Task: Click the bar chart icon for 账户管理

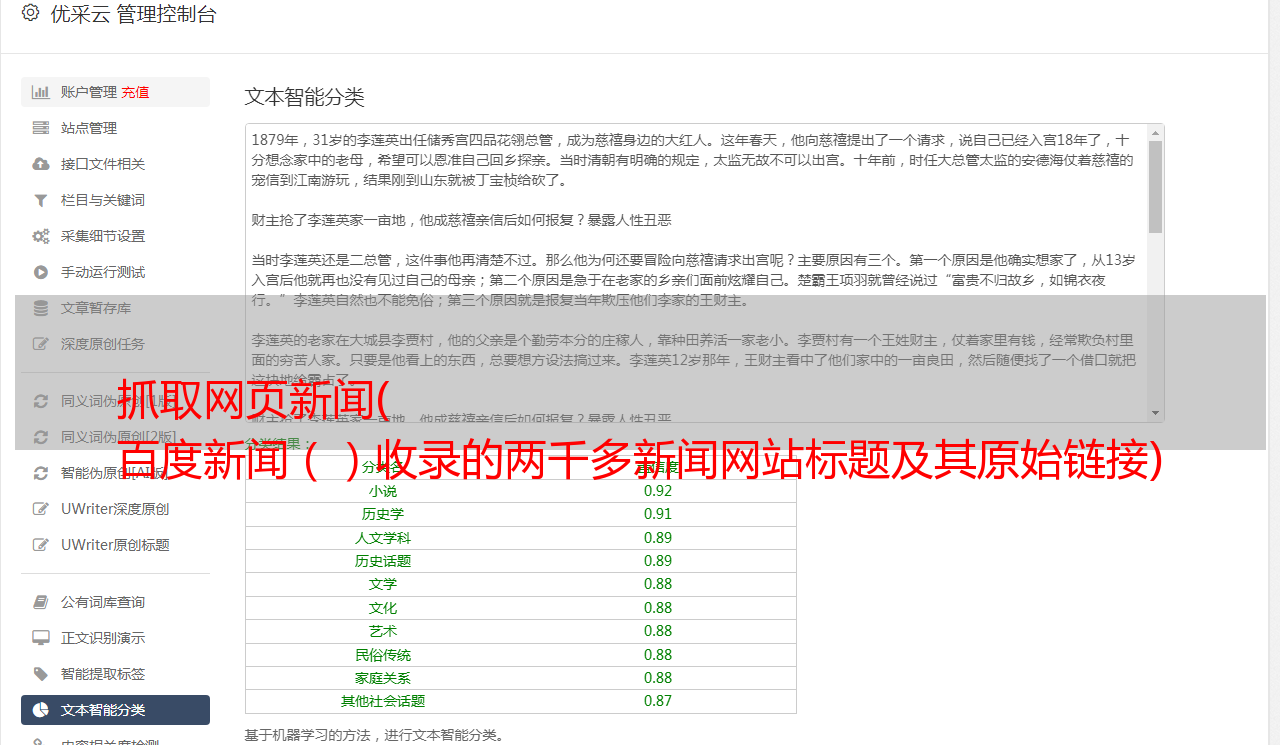Action: click(41, 92)
